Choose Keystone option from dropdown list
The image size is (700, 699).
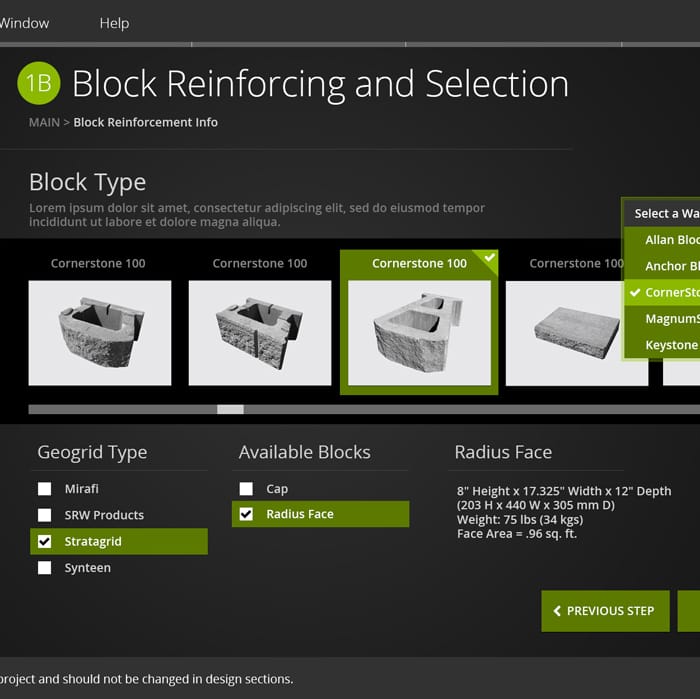[662, 345]
